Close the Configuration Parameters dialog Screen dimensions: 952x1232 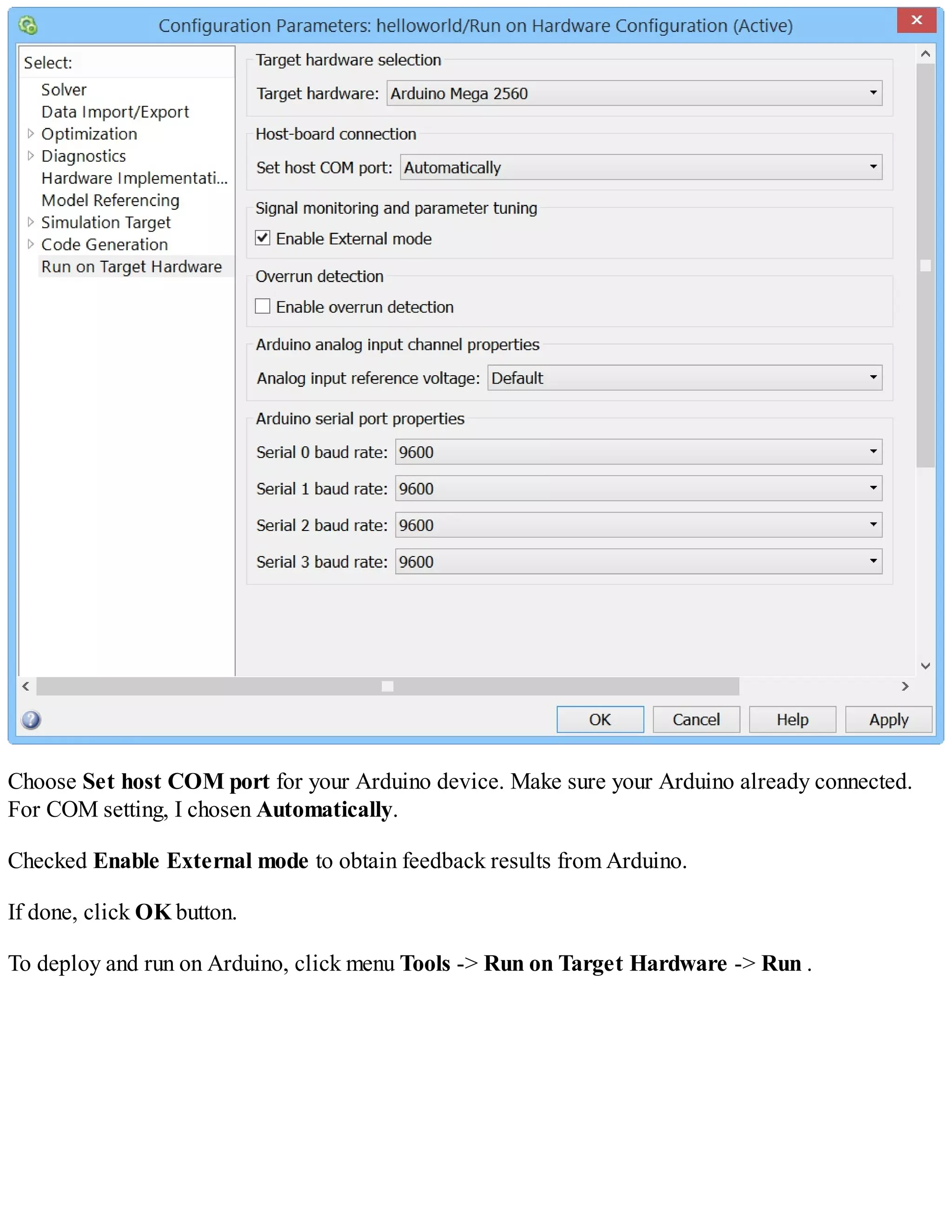click(917, 20)
